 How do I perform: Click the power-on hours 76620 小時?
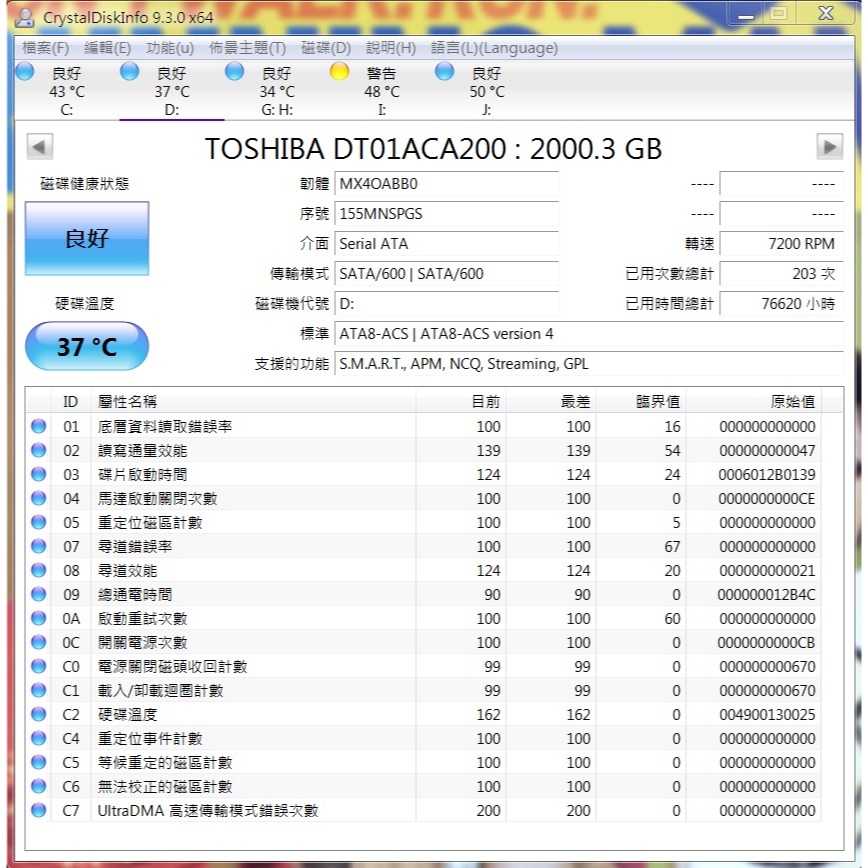coord(781,303)
